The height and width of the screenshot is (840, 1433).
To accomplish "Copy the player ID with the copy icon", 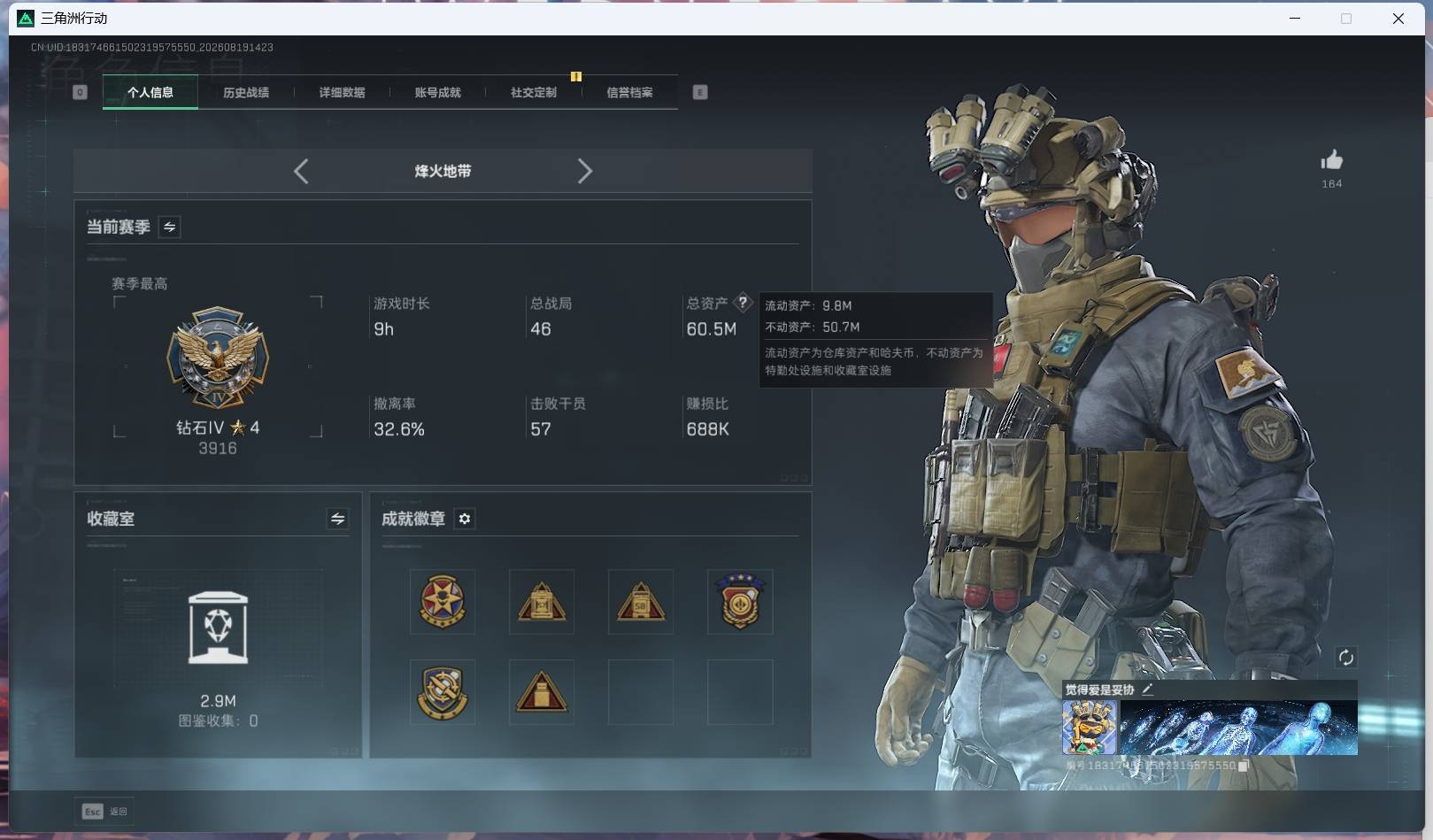I will point(1243,766).
